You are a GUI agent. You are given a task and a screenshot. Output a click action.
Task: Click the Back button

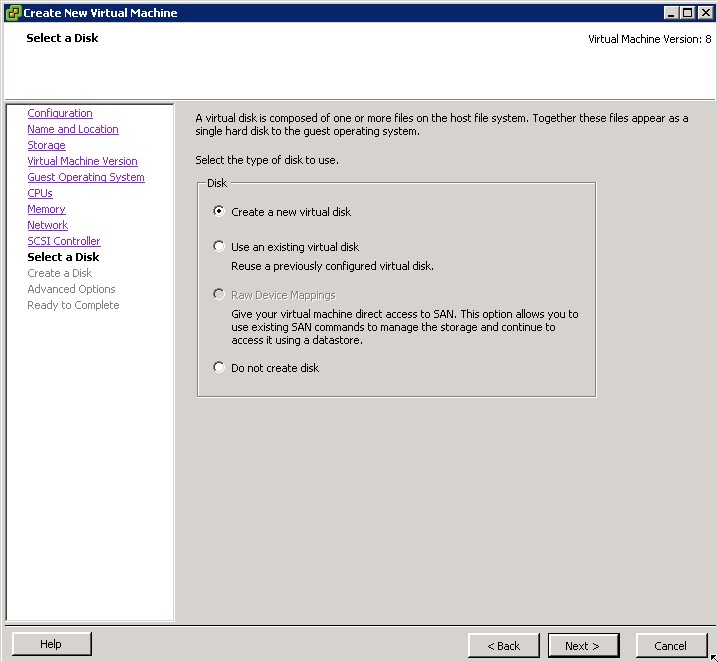503,646
